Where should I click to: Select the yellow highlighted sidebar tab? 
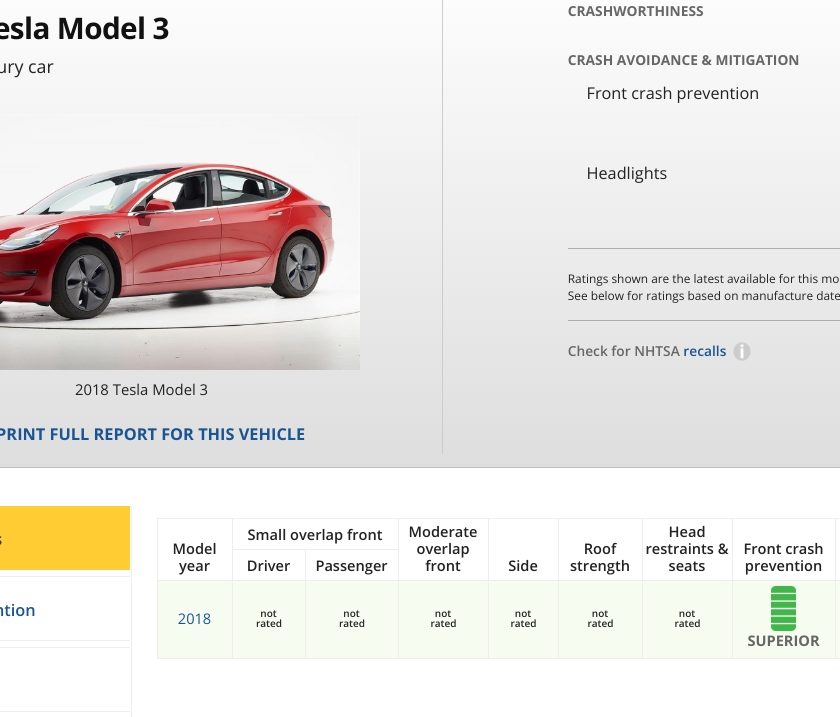[x=65, y=538]
